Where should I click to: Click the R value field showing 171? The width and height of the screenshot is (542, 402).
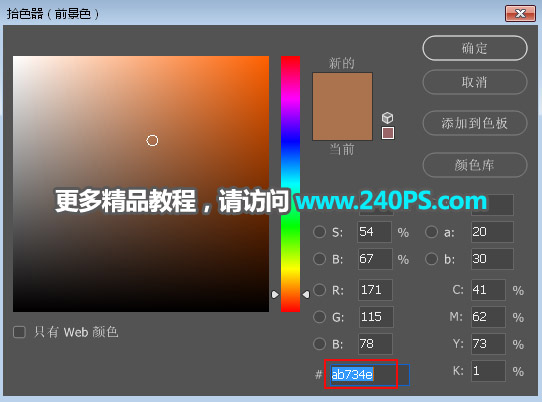tap(375, 290)
